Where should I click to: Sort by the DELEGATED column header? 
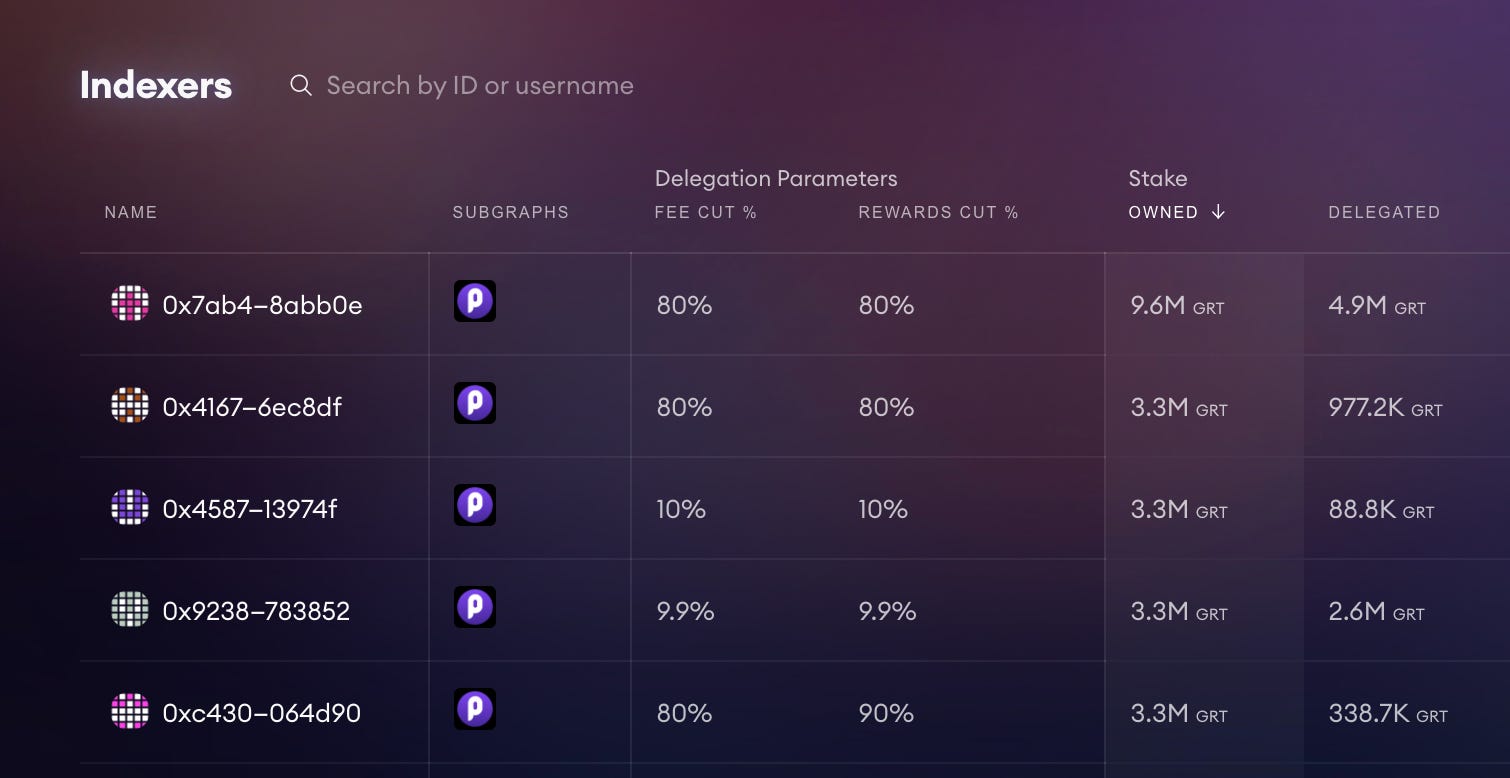(1384, 212)
